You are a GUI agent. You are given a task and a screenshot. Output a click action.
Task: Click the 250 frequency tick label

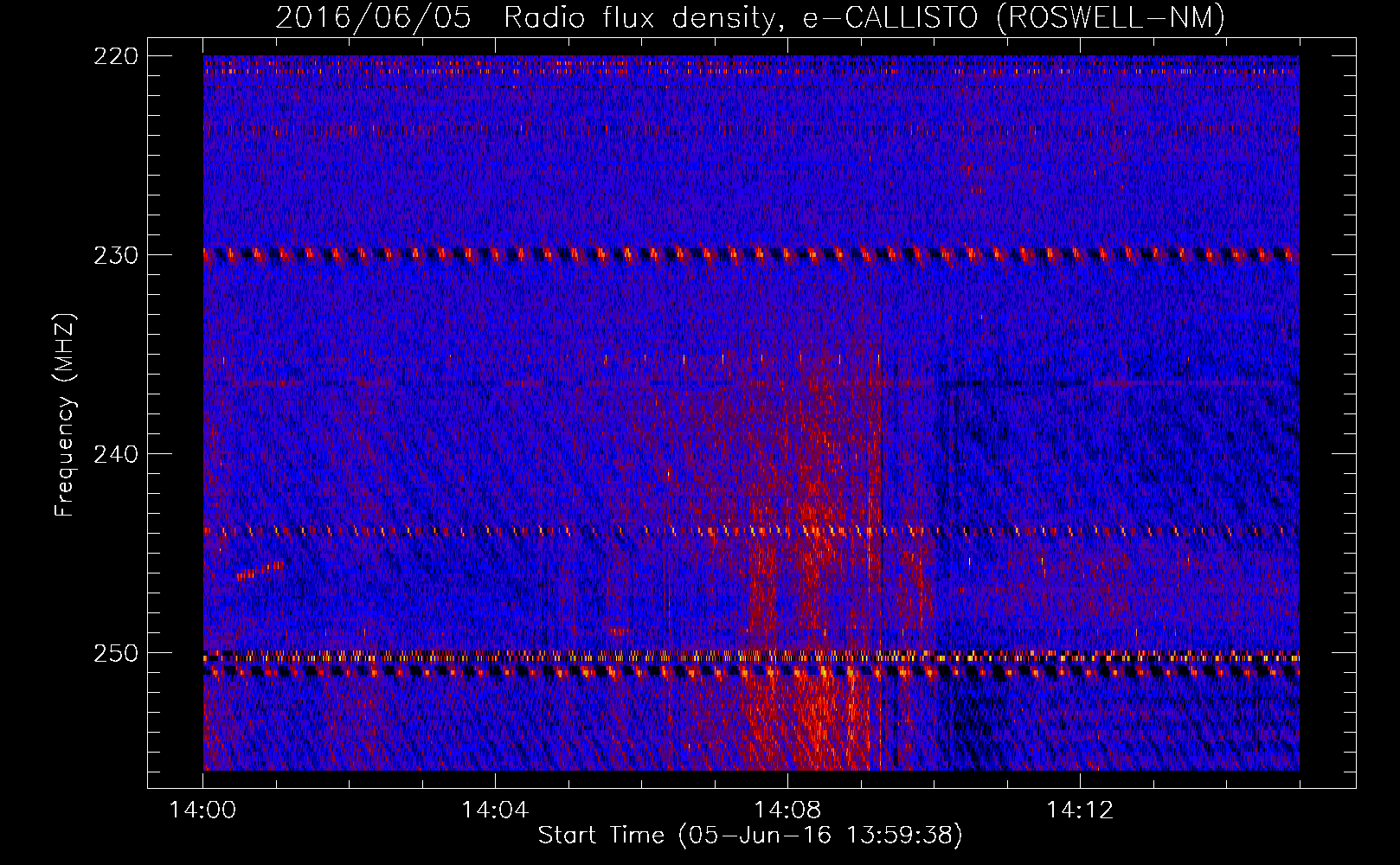(x=115, y=653)
